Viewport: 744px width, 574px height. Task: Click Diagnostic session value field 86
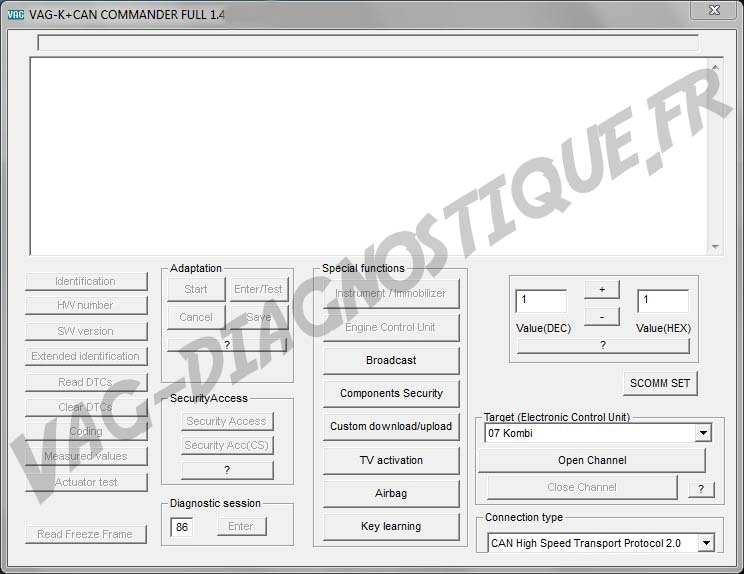click(x=182, y=527)
